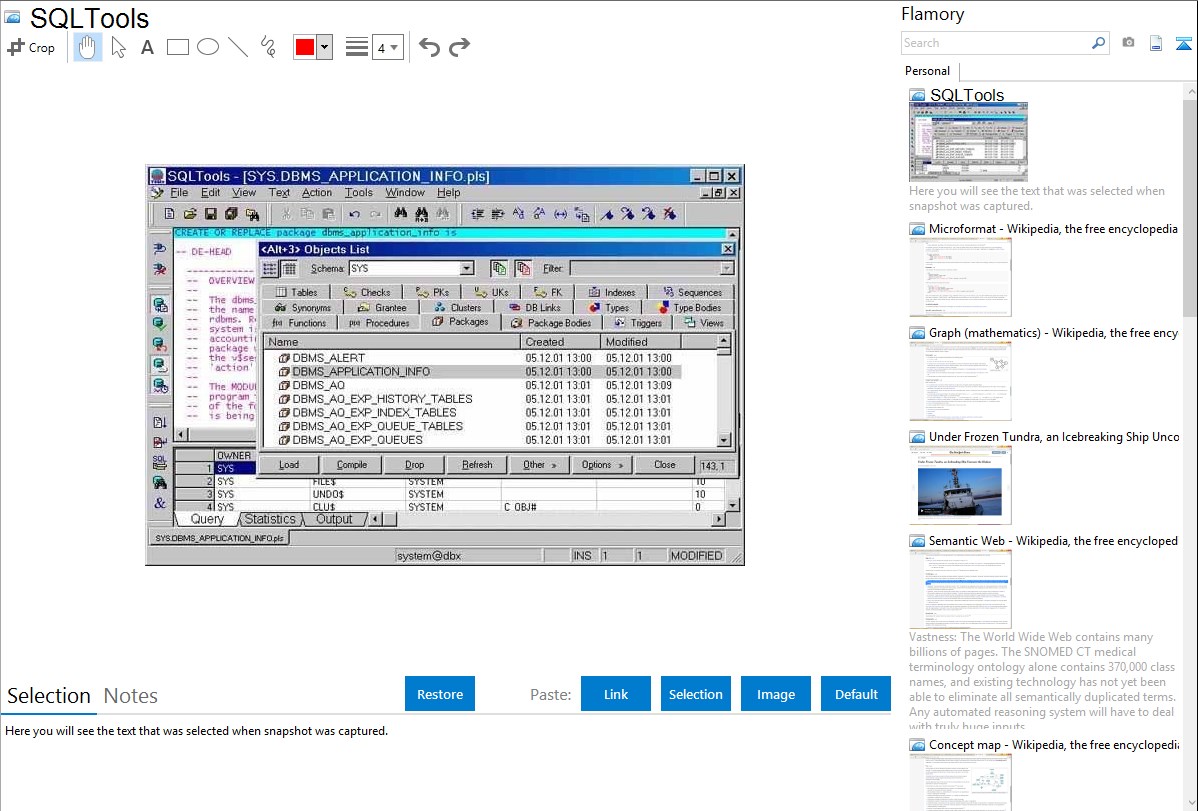Open Graph (mathematics) - Wikipedia snapshot title
Screen dimensions: 1198x811
[1053, 333]
